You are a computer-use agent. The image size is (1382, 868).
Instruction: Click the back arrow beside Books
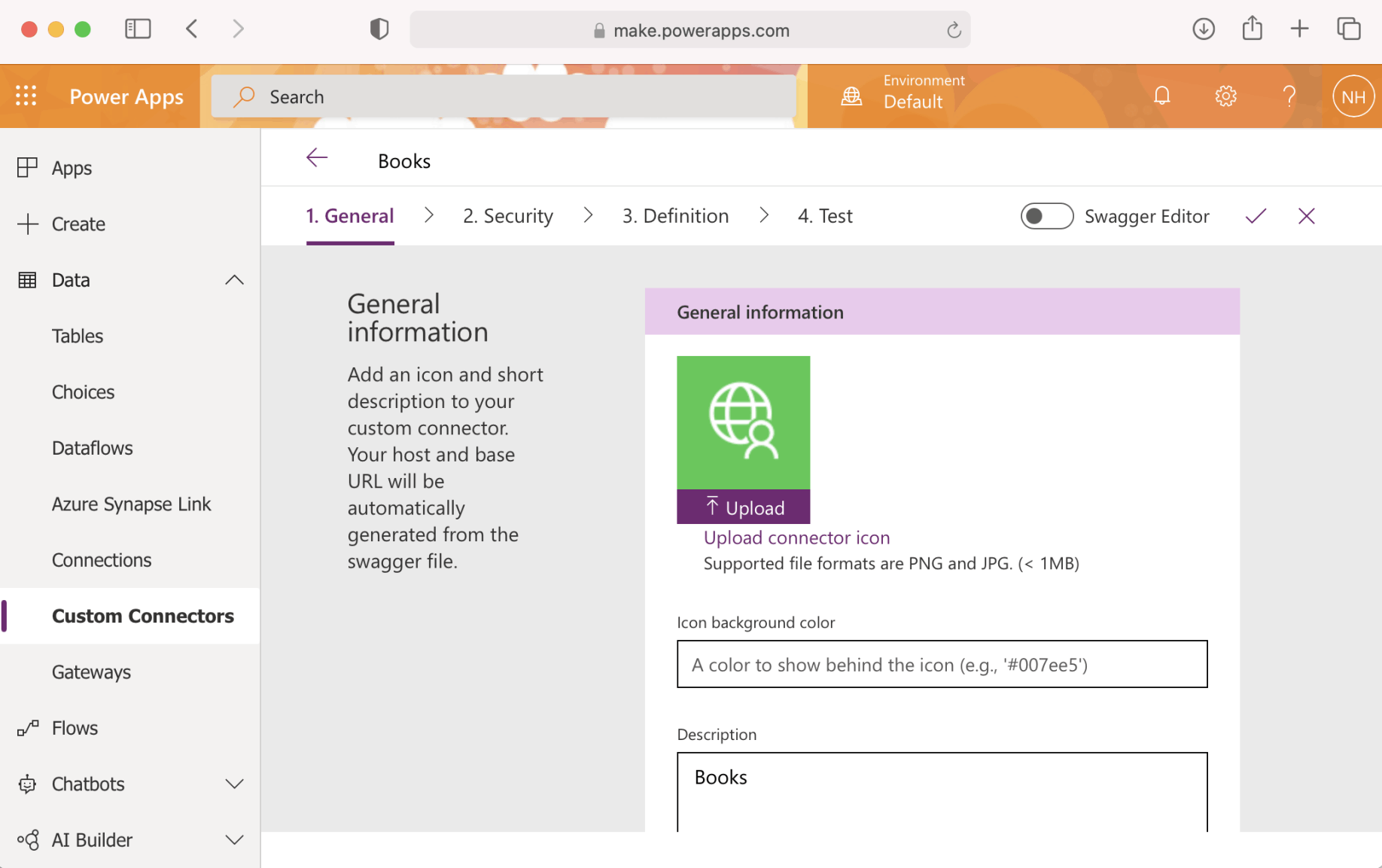click(317, 158)
